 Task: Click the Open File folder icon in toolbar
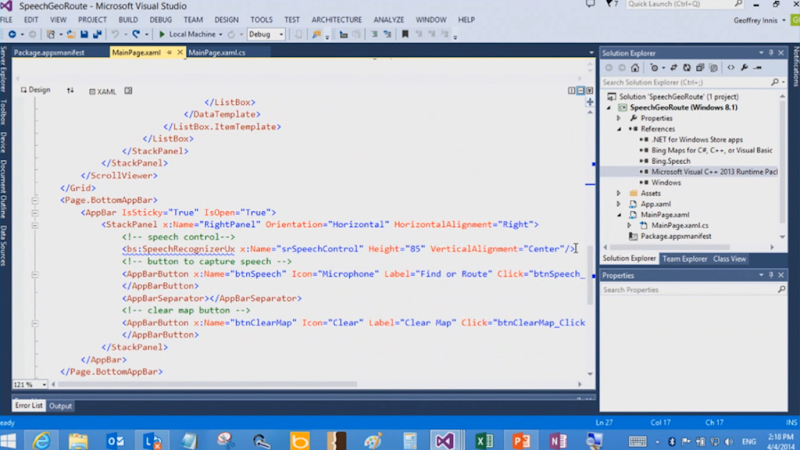[71, 34]
